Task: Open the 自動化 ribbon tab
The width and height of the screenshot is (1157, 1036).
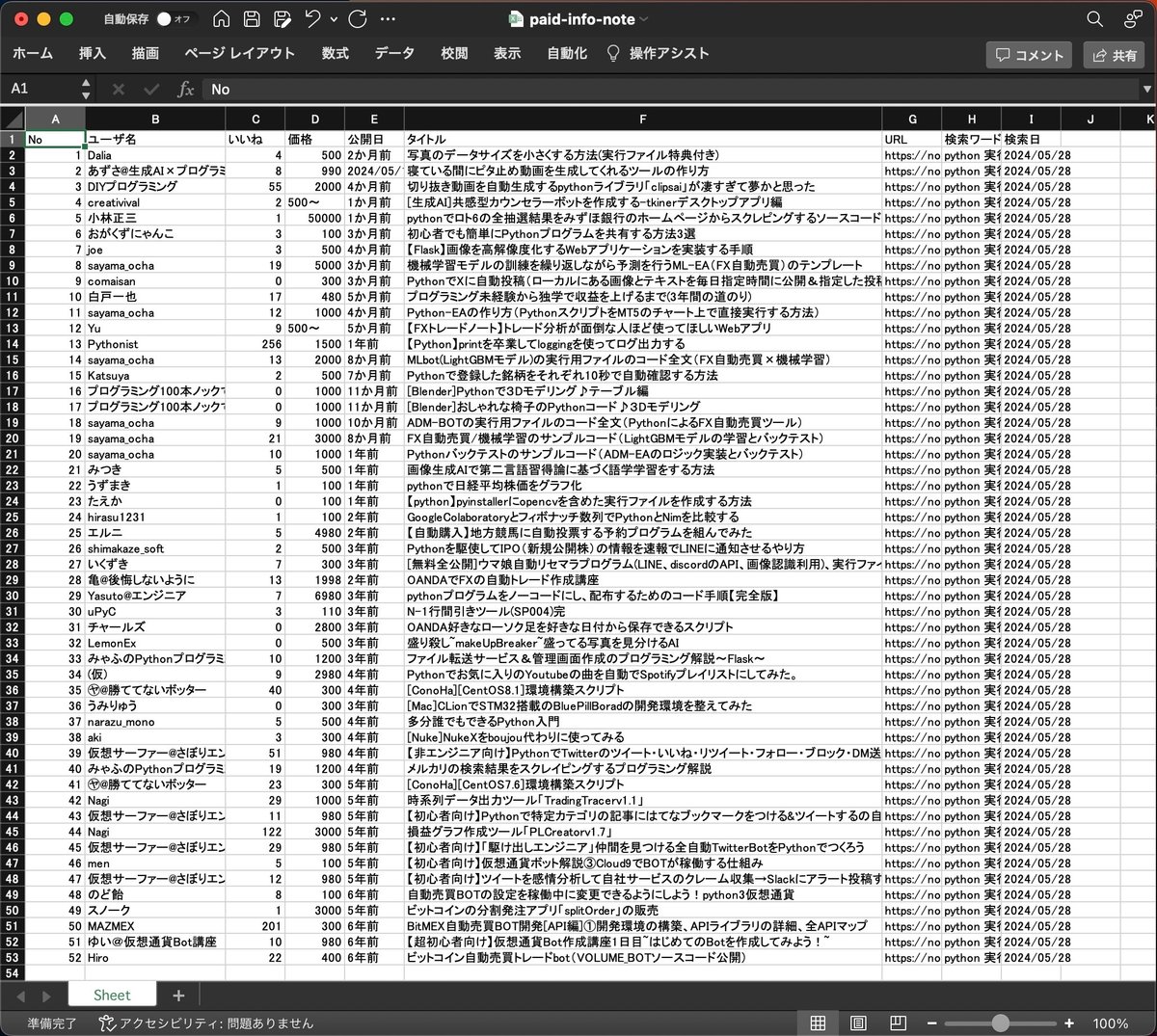Action: point(567,54)
